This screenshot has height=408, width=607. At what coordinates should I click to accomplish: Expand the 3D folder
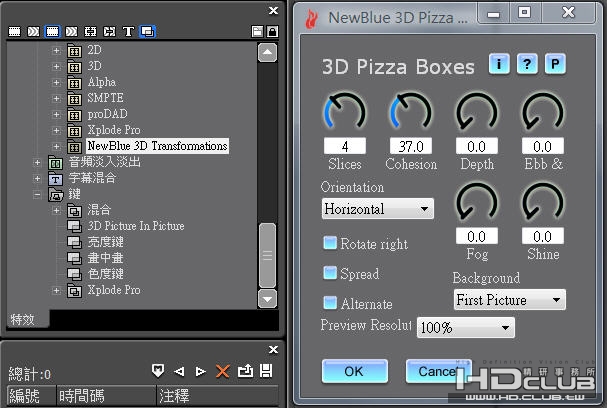56,67
